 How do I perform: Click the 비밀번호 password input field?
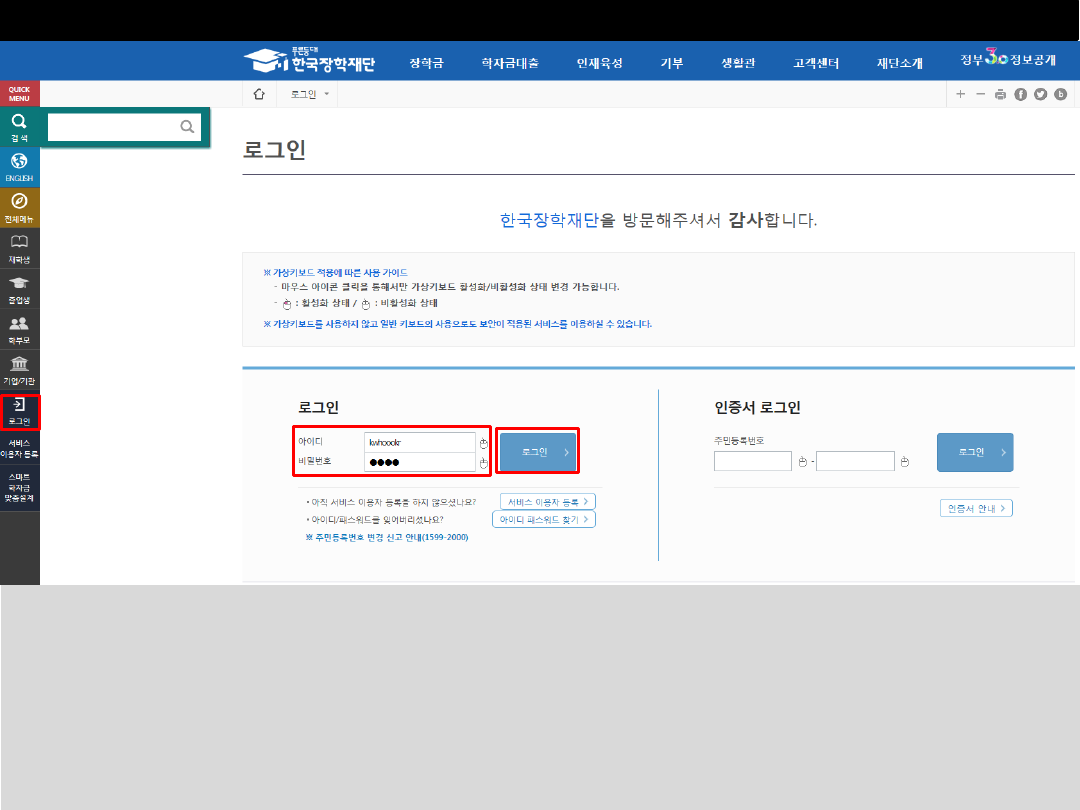point(419,462)
